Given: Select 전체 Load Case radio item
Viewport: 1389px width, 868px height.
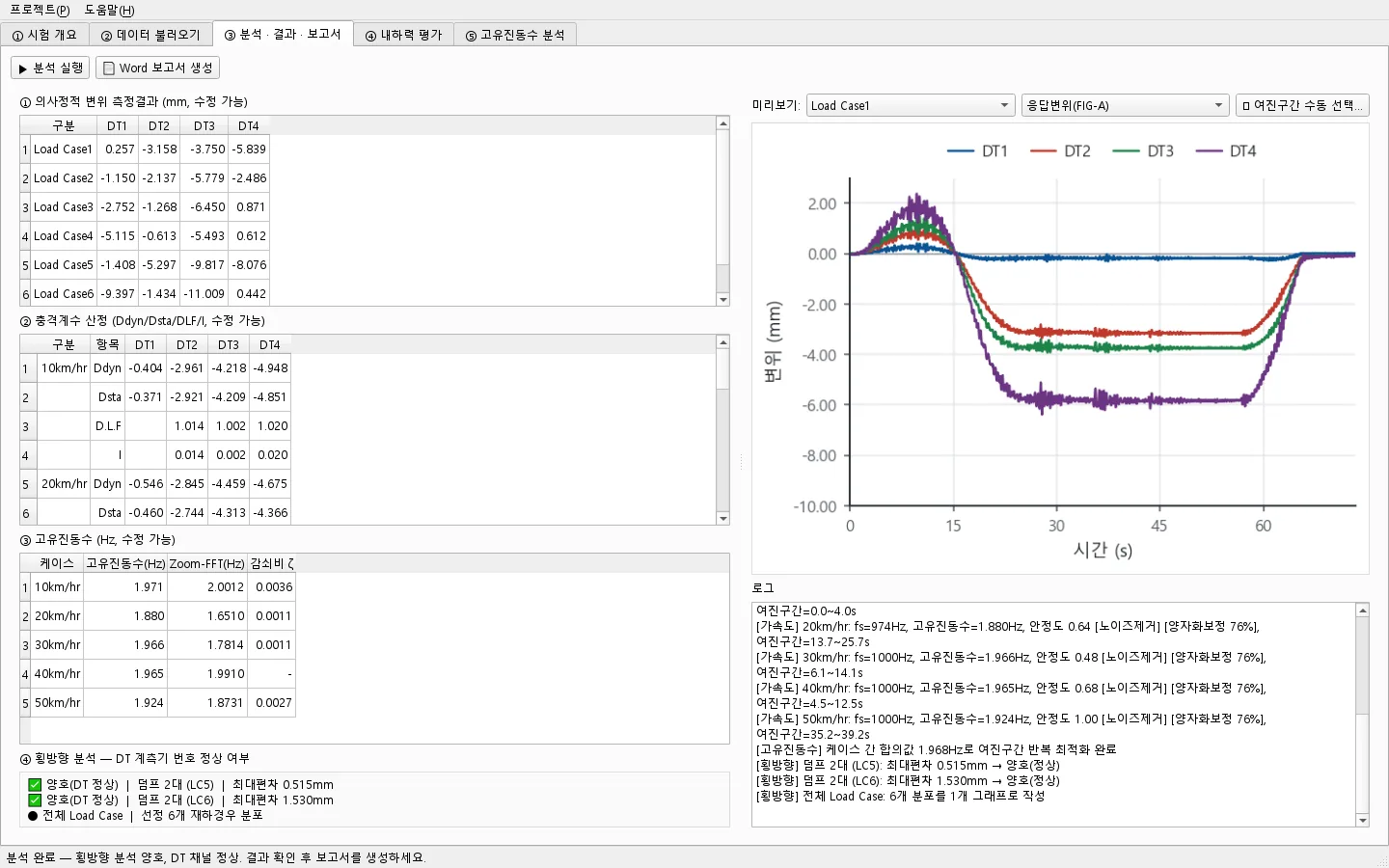Looking at the screenshot, I should coord(33,816).
